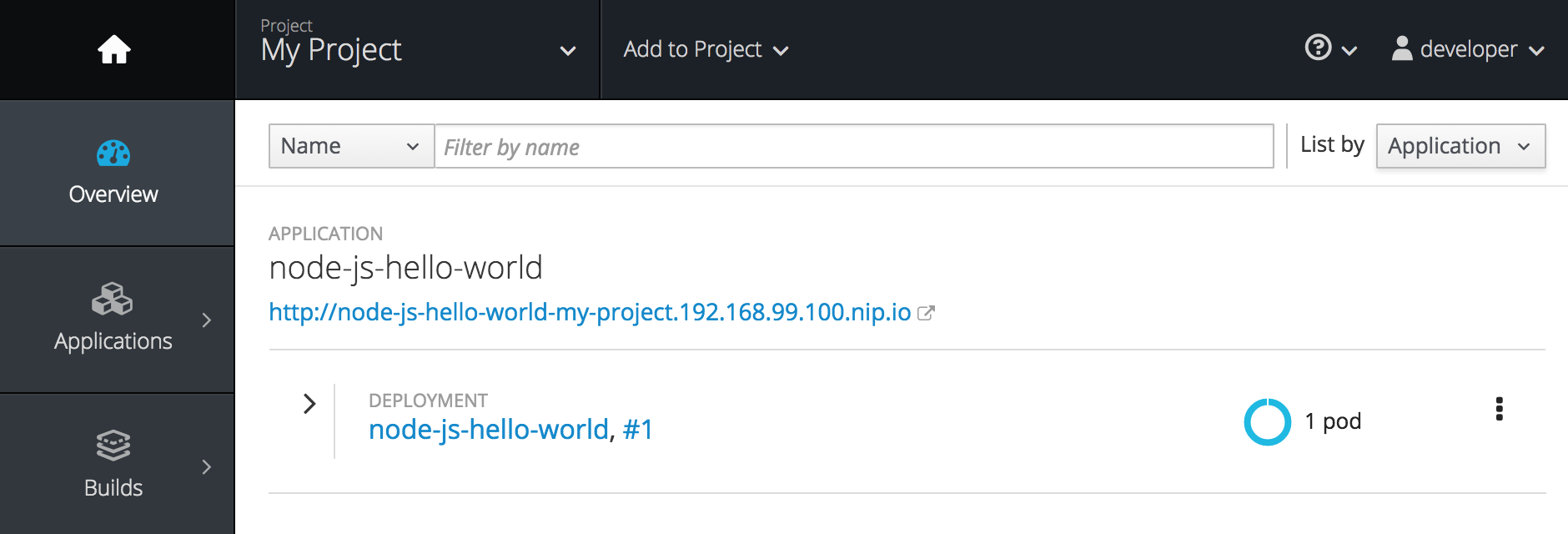Open the Add to Project menu
This screenshot has width=1568, height=534.
[706, 50]
